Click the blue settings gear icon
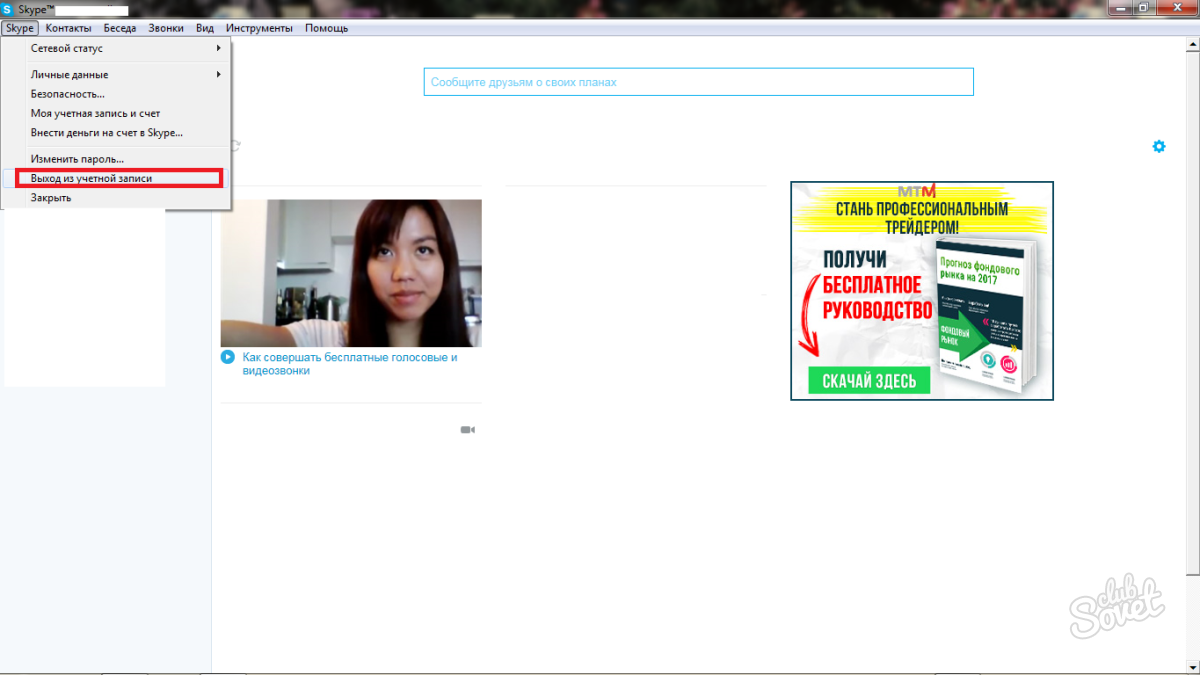Image resolution: width=1200 pixels, height=675 pixels. click(1158, 146)
